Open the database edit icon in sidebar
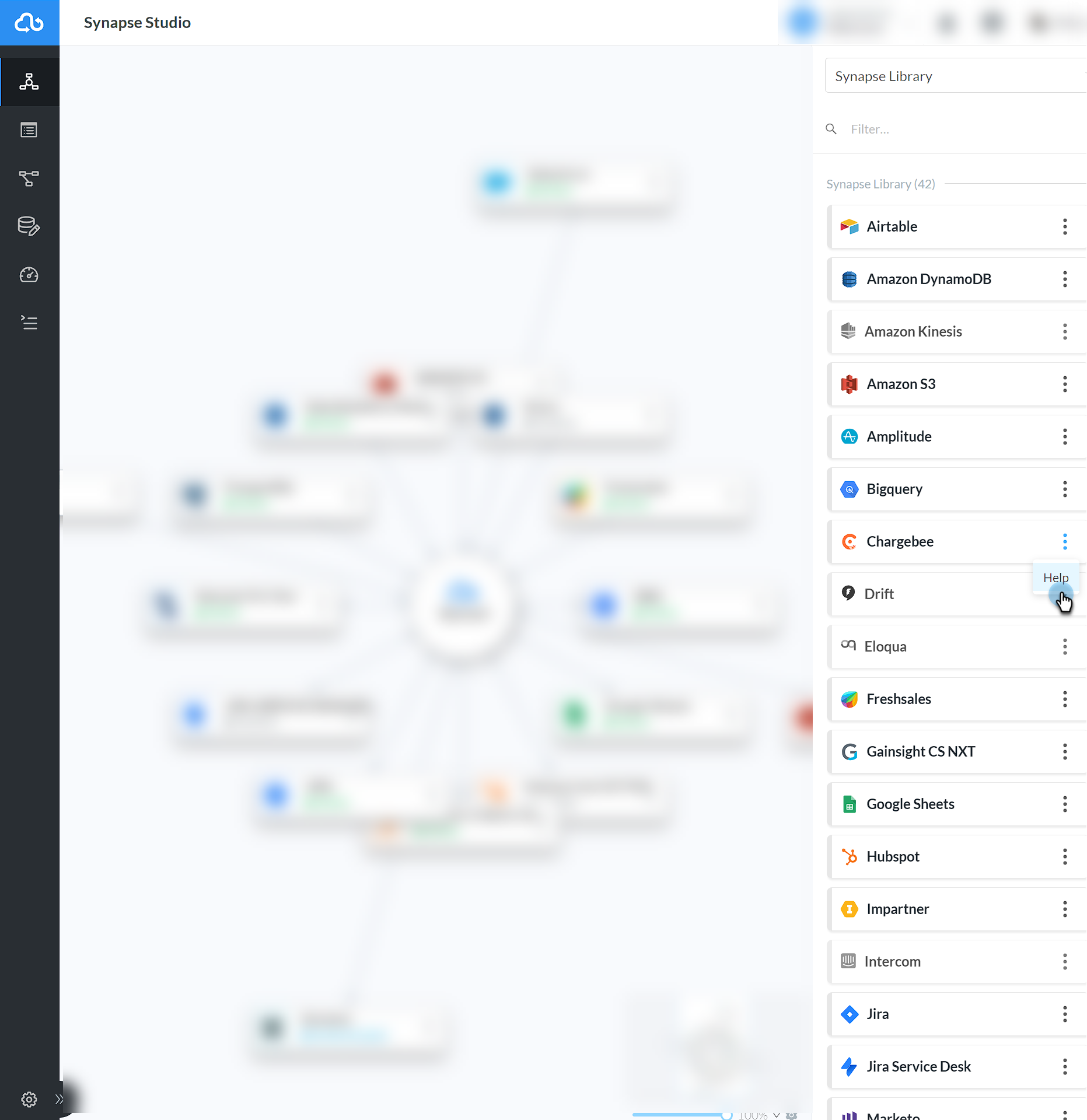Image resolution: width=1087 pixels, height=1120 pixels. coord(29,226)
